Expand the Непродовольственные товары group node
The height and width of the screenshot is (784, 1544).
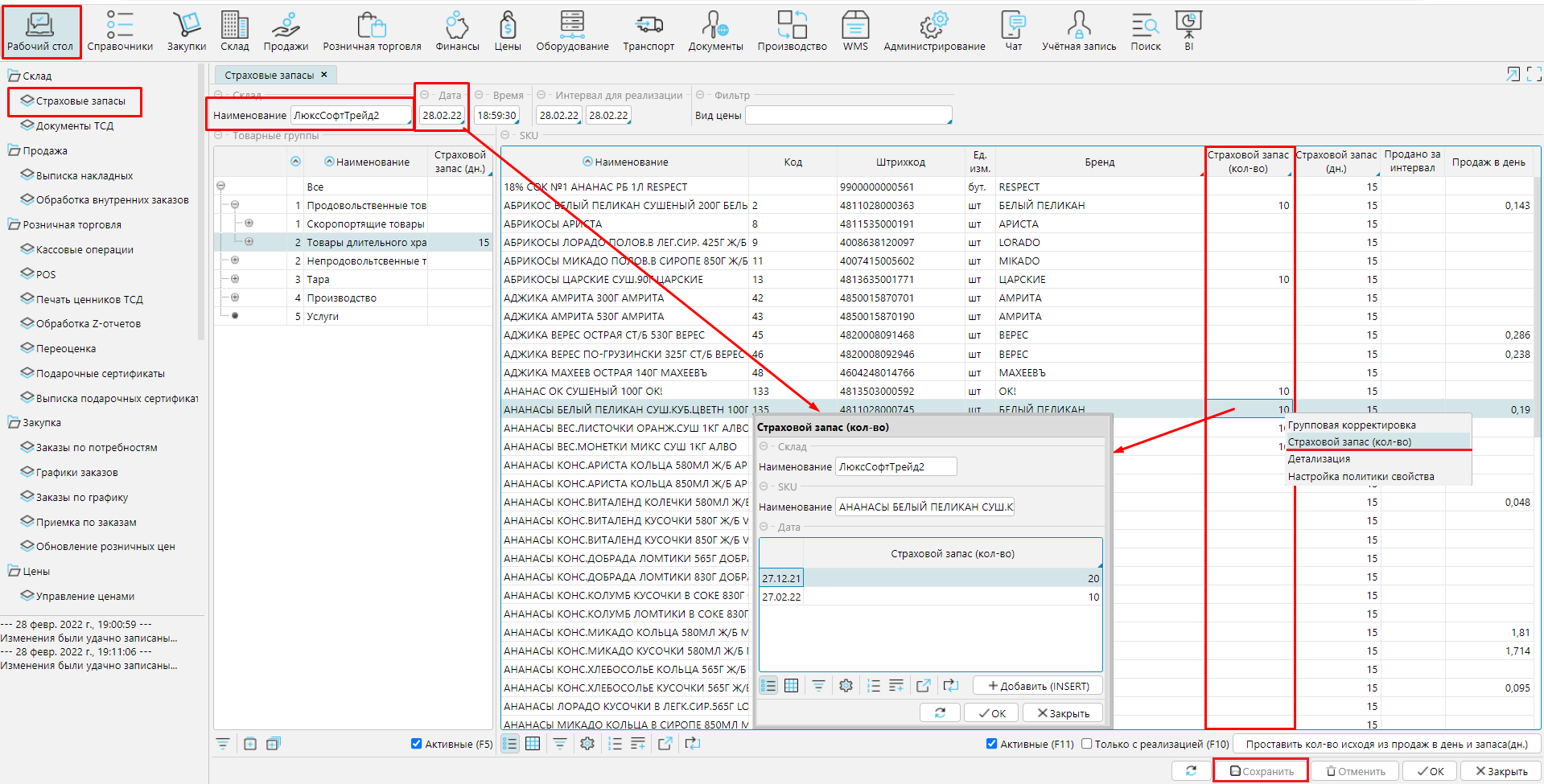pyautogui.click(x=235, y=261)
